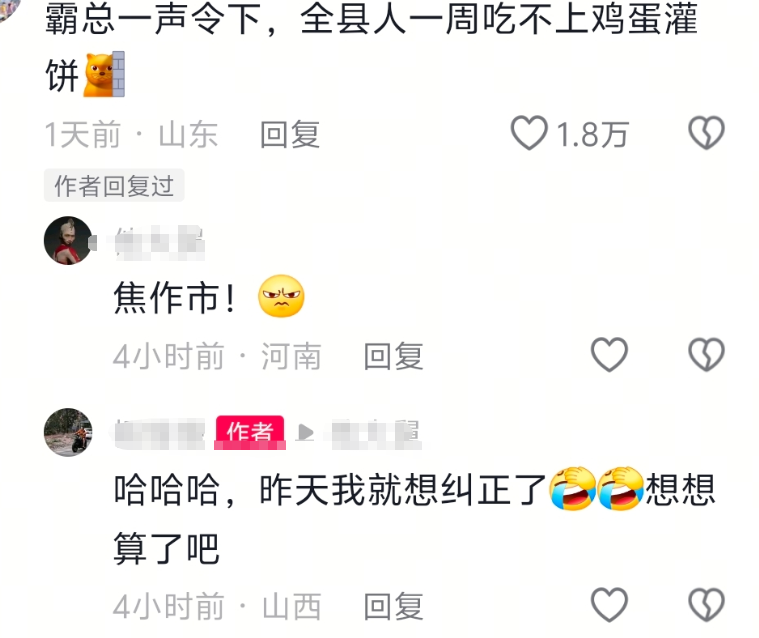Reply to the author's comment from 山西
This screenshot has height=638, width=759.
click(393, 606)
